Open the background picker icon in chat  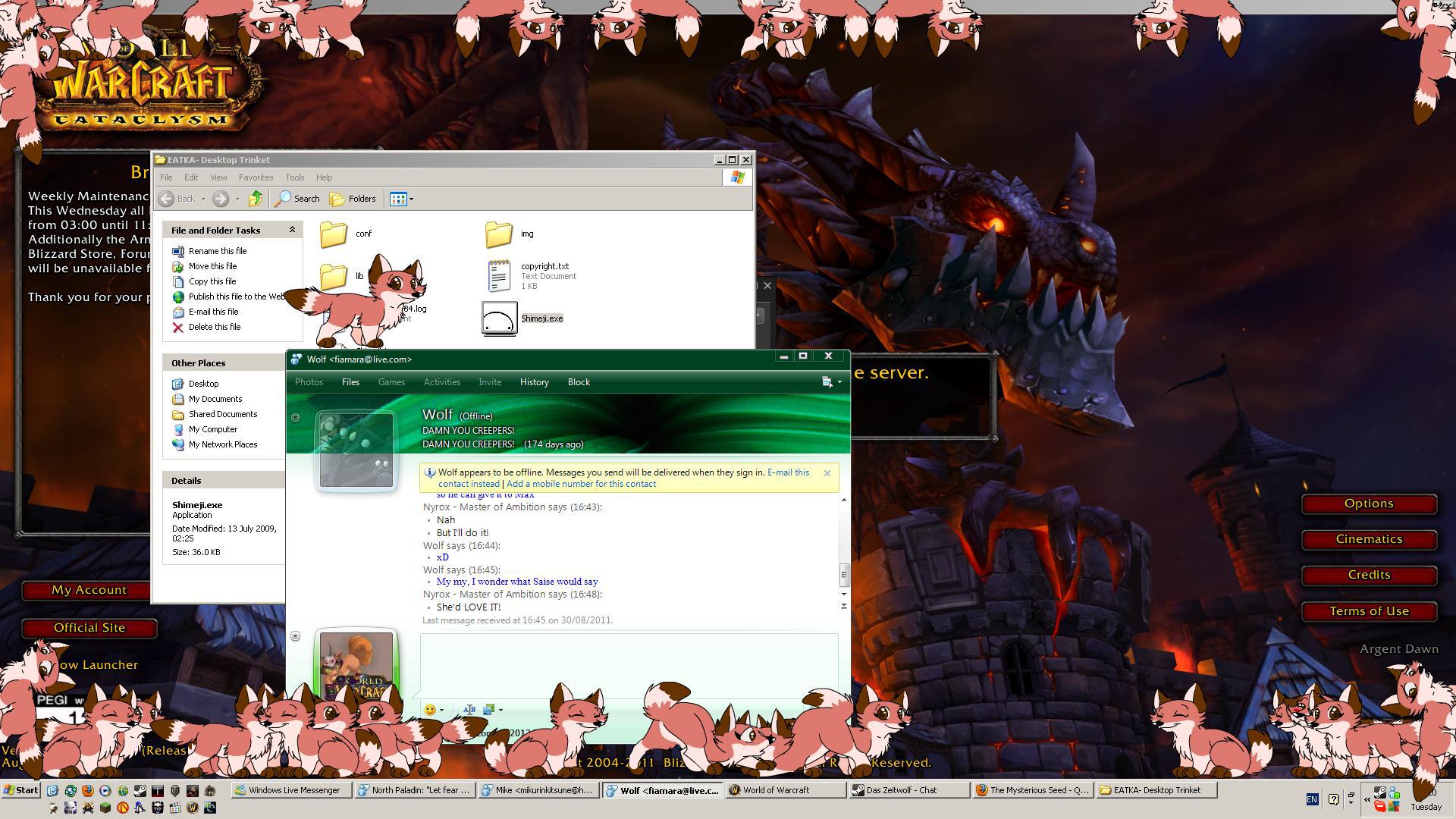(489, 710)
